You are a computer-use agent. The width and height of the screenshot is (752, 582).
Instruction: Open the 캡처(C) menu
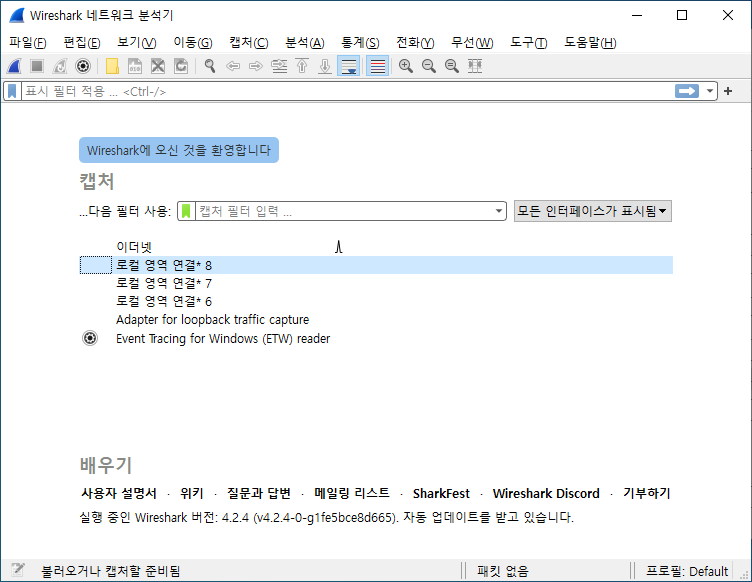(248, 43)
